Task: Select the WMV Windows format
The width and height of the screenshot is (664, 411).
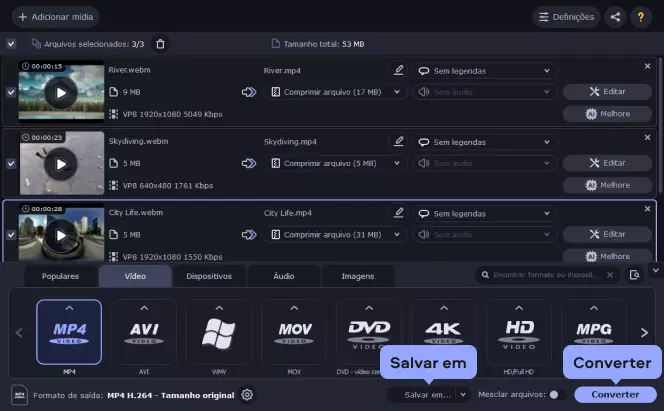Action: (x=219, y=332)
